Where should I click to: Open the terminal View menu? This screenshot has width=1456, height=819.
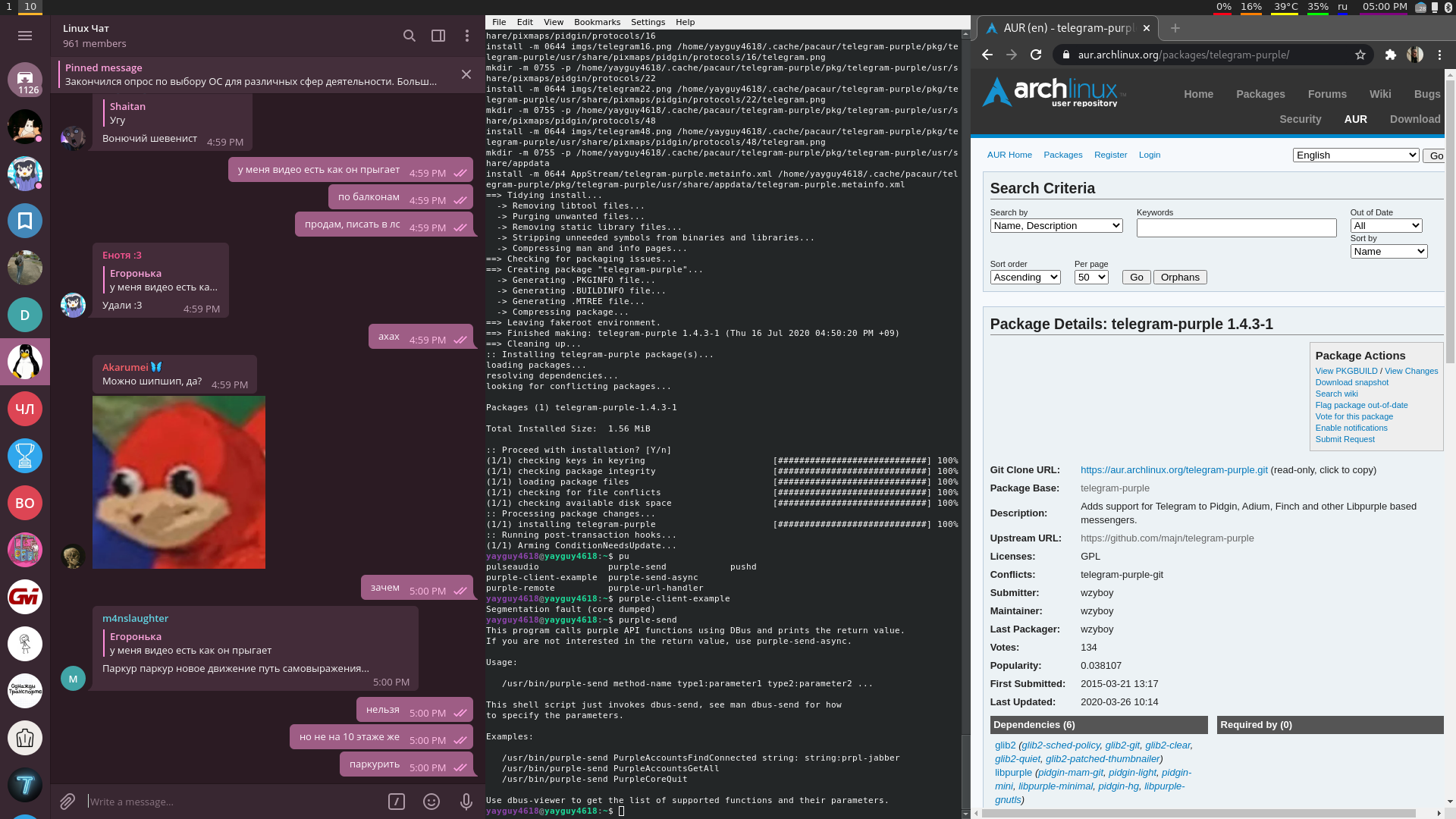[x=554, y=22]
